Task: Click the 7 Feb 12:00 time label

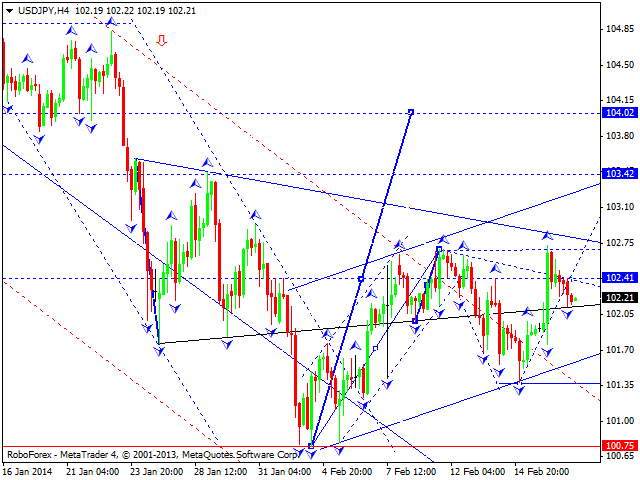Action: [x=411, y=472]
